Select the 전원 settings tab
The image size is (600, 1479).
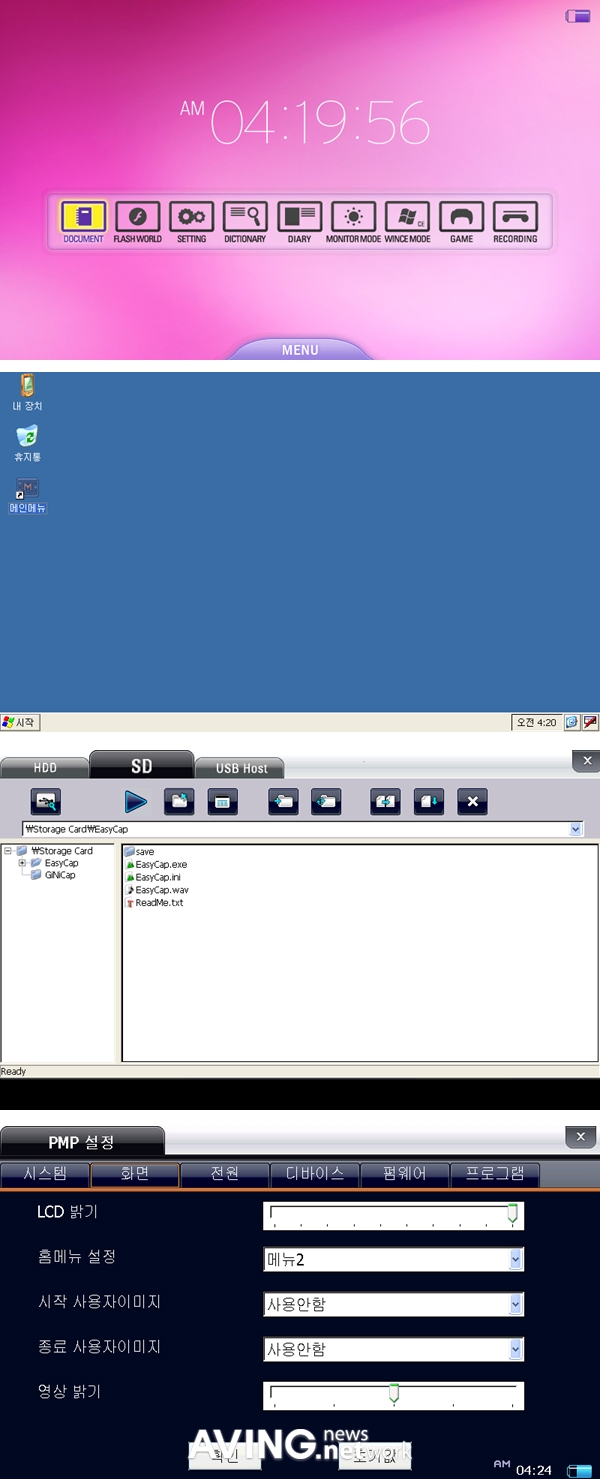pos(224,1174)
